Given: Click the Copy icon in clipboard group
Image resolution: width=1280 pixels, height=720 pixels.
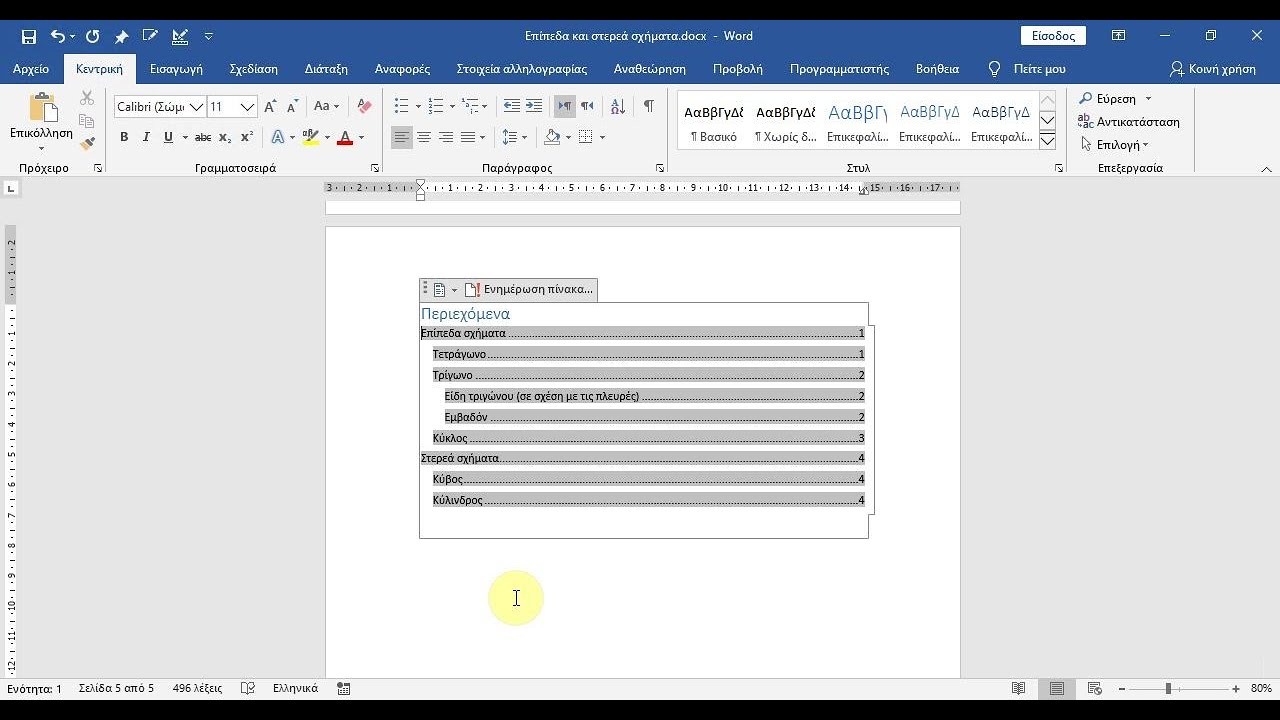Looking at the screenshot, I should (x=87, y=121).
